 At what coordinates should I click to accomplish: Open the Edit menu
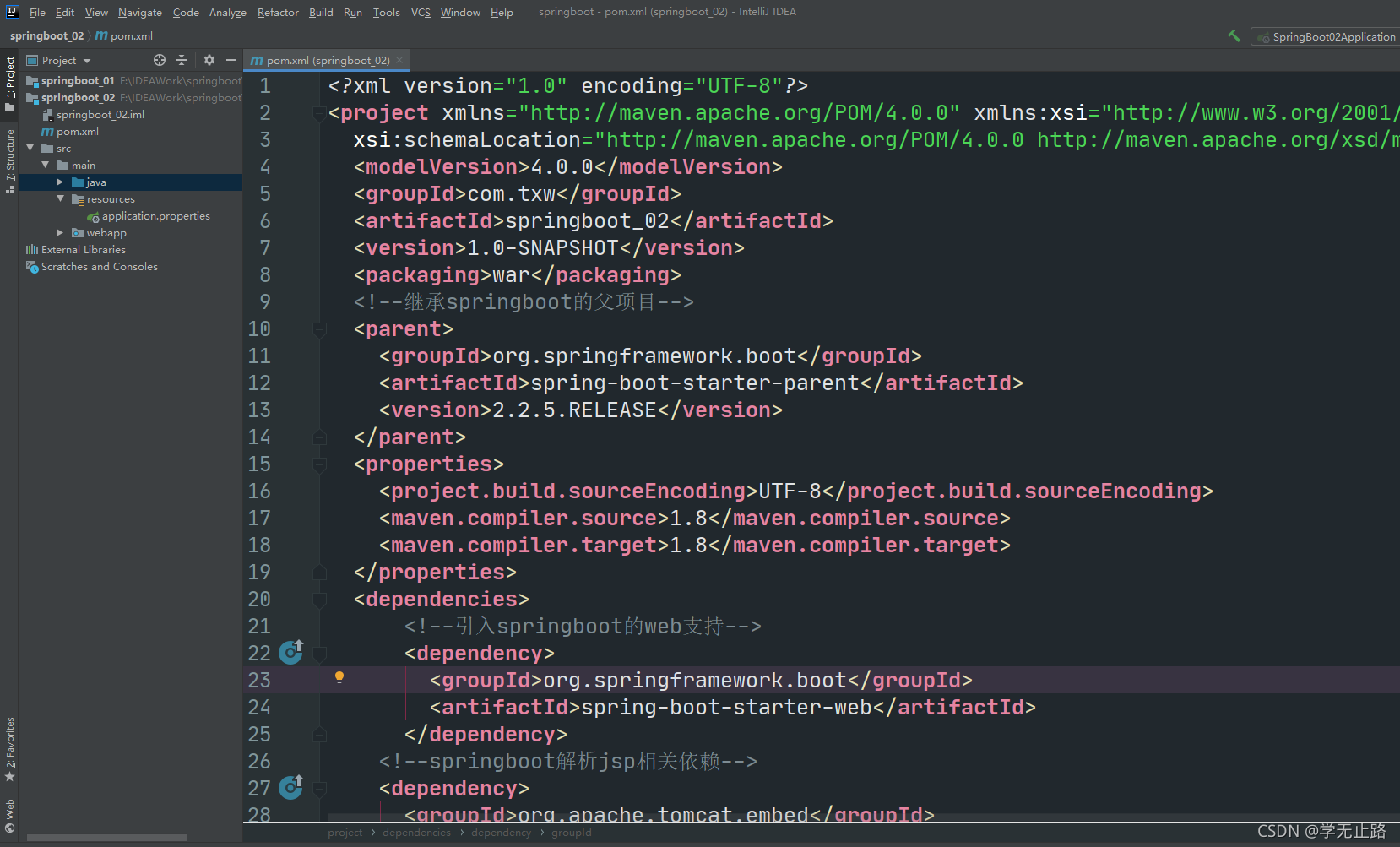pos(65,13)
